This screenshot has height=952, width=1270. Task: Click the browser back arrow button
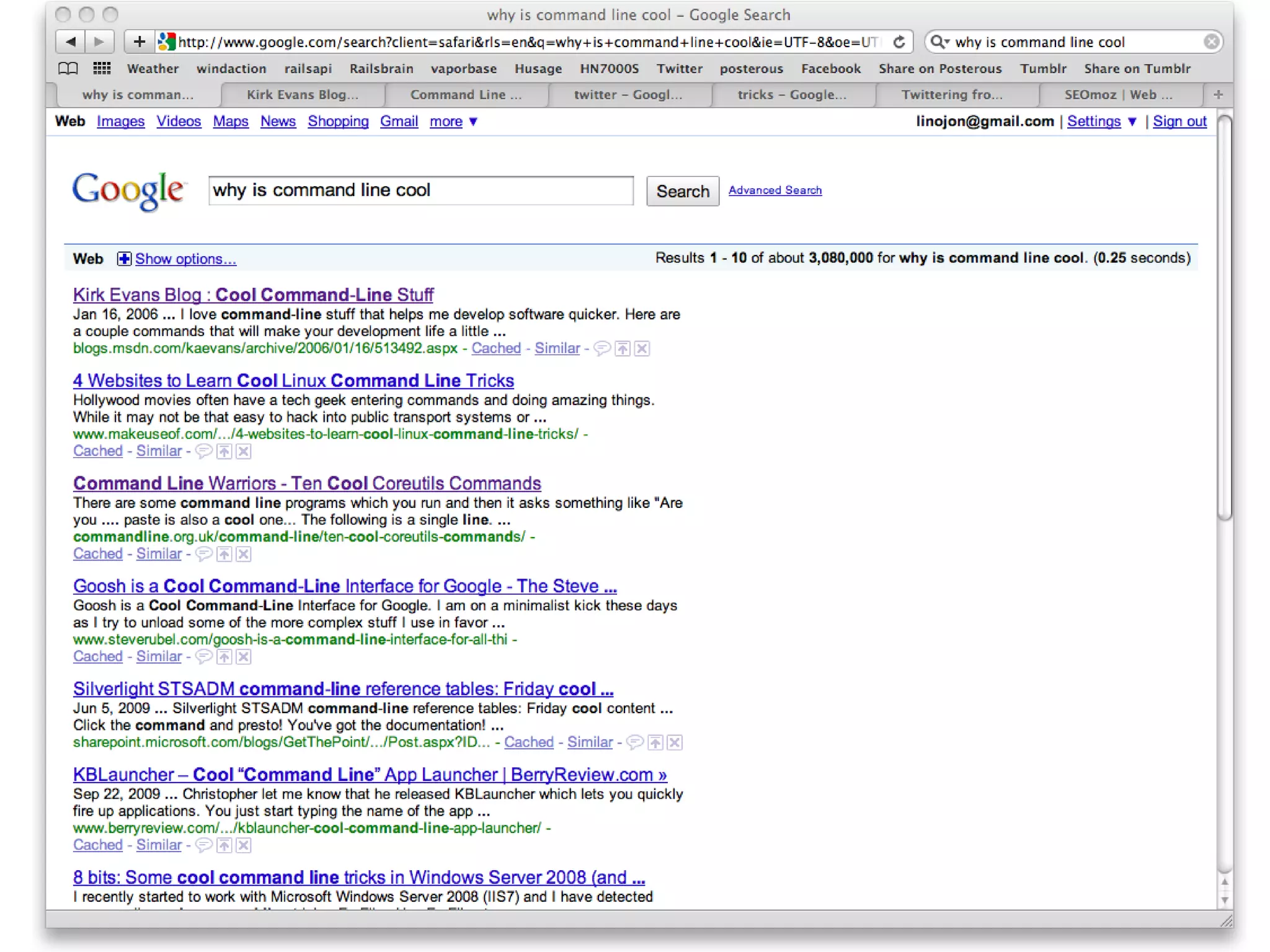[70, 42]
